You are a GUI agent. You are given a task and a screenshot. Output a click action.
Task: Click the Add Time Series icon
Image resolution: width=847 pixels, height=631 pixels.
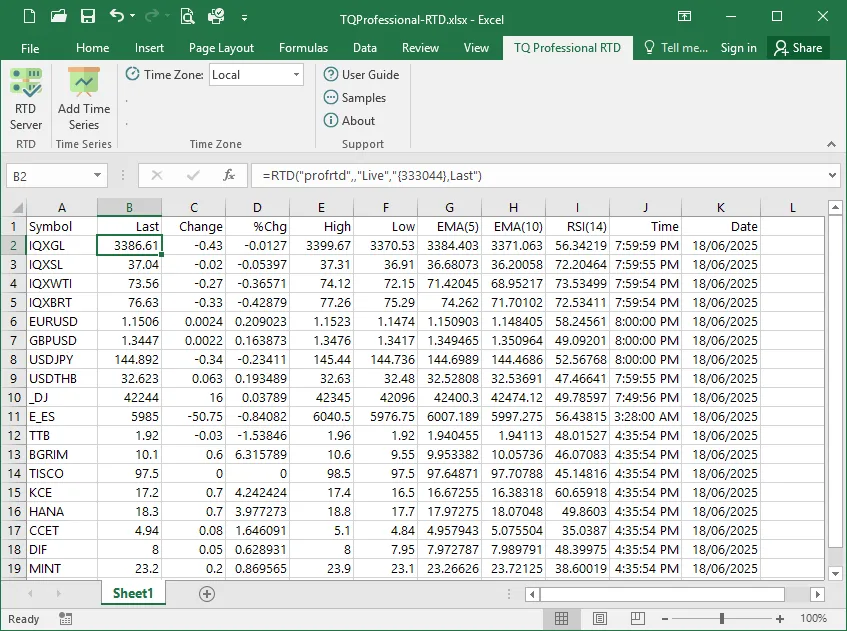84,100
